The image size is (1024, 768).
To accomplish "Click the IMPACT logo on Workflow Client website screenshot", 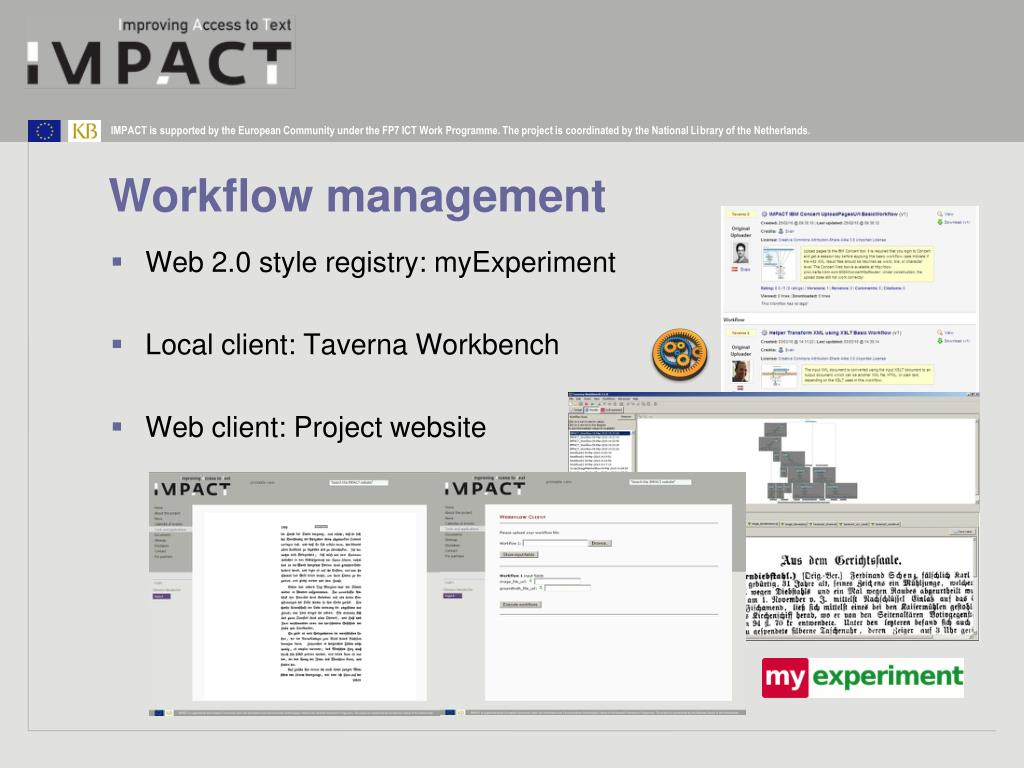I will (485, 487).
